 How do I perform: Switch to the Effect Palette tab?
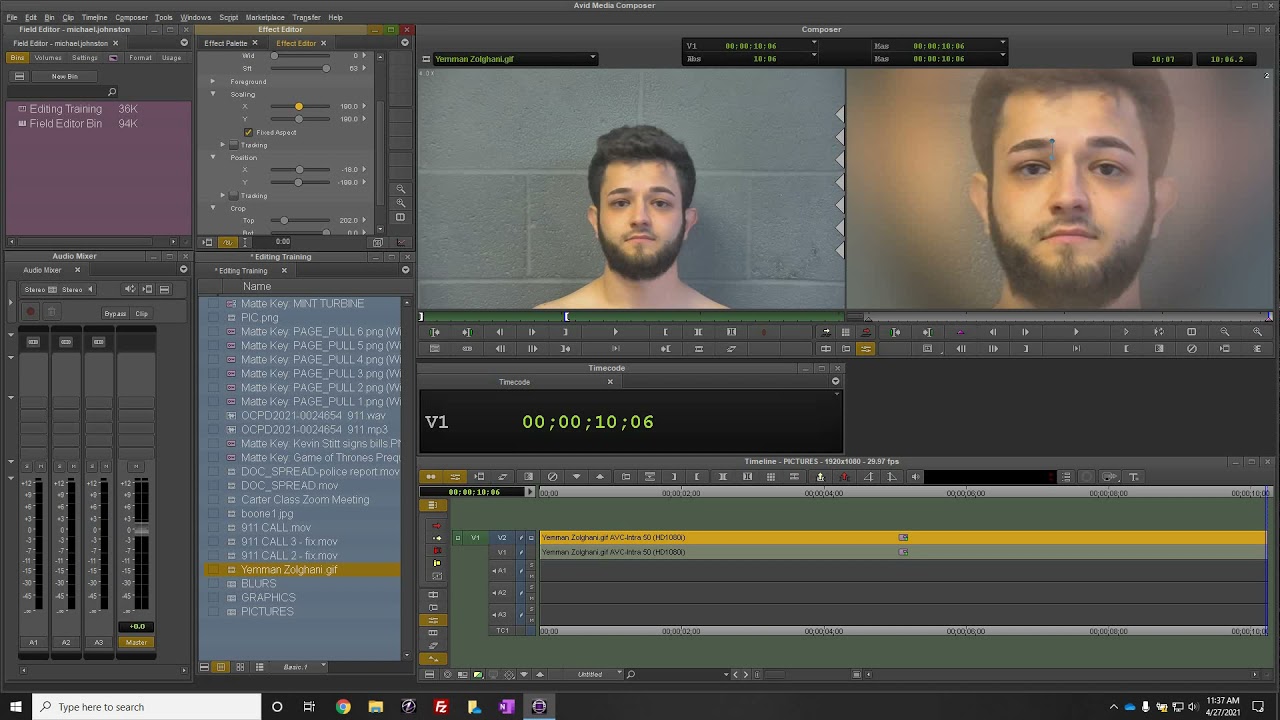pos(226,43)
